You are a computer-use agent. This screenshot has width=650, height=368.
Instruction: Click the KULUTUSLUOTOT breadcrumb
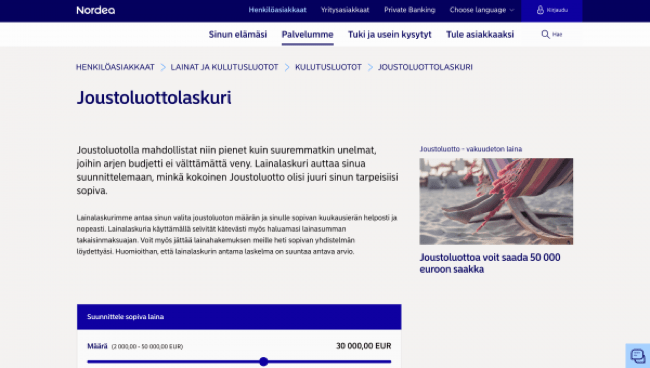click(328, 67)
